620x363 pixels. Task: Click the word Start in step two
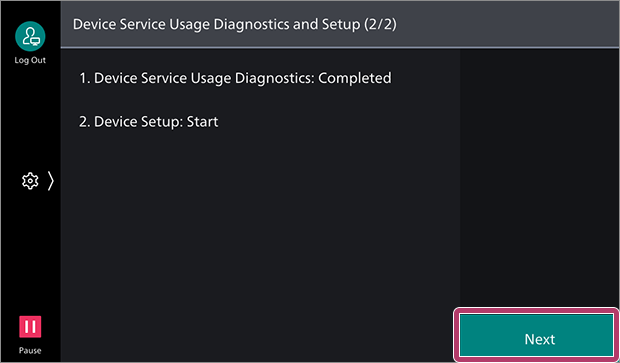[202, 121]
